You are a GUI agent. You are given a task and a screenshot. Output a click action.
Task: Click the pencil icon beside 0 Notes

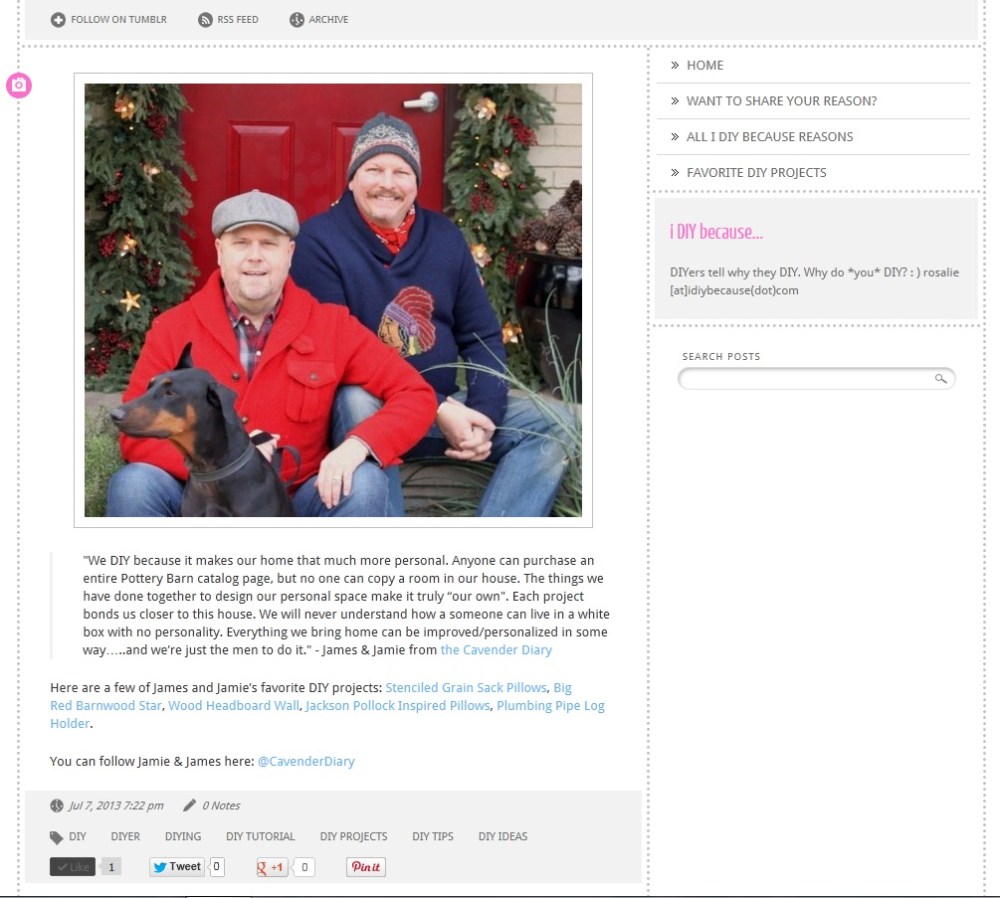tap(189, 805)
